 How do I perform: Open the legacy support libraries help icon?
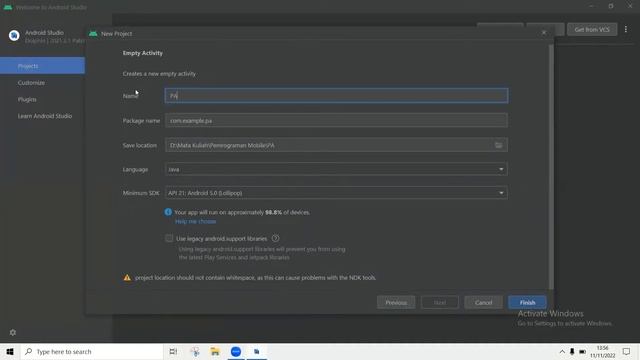tap(276, 238)
